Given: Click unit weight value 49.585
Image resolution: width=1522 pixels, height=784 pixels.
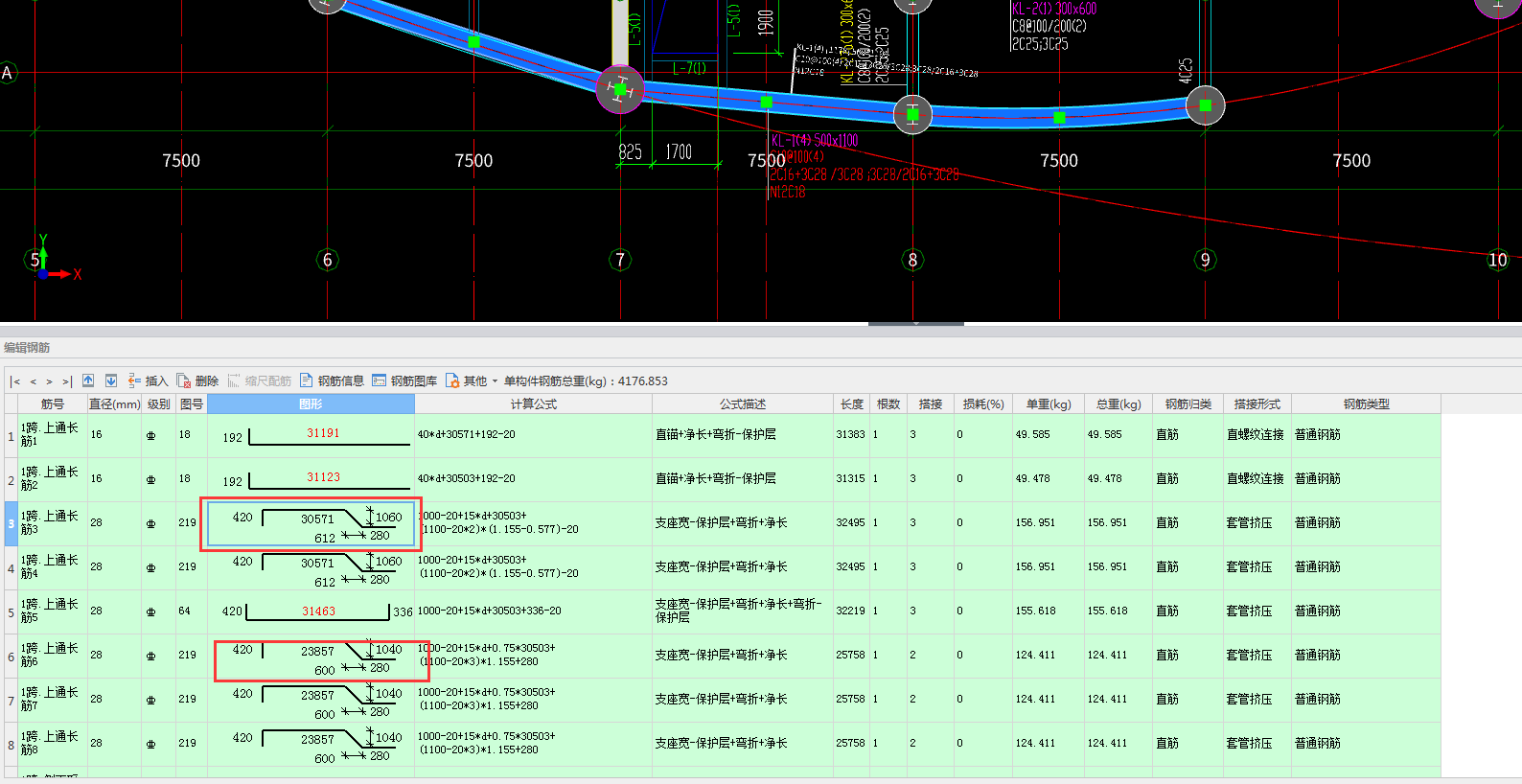Looking at the screenshot, I should coord(1033,435).
